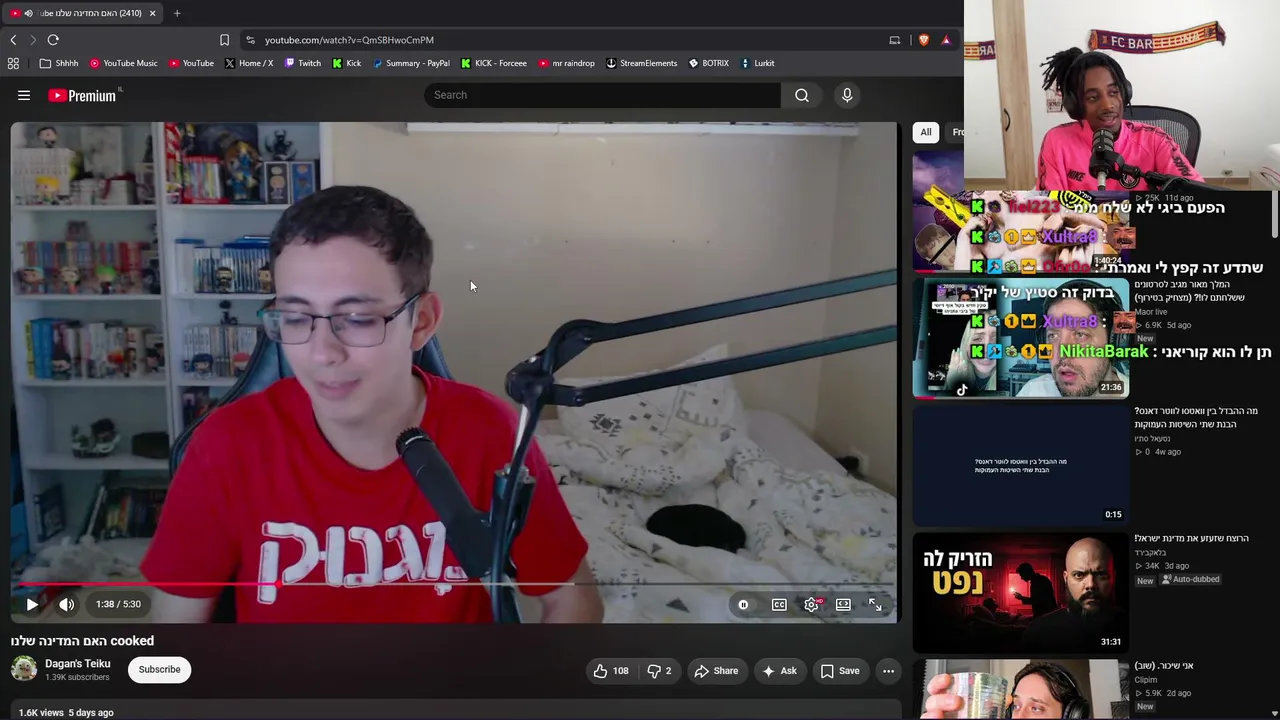Play the video with the play button
The width and height of the screenshot is (1280, 720).
pyautogui.click(x=32, y=604)
